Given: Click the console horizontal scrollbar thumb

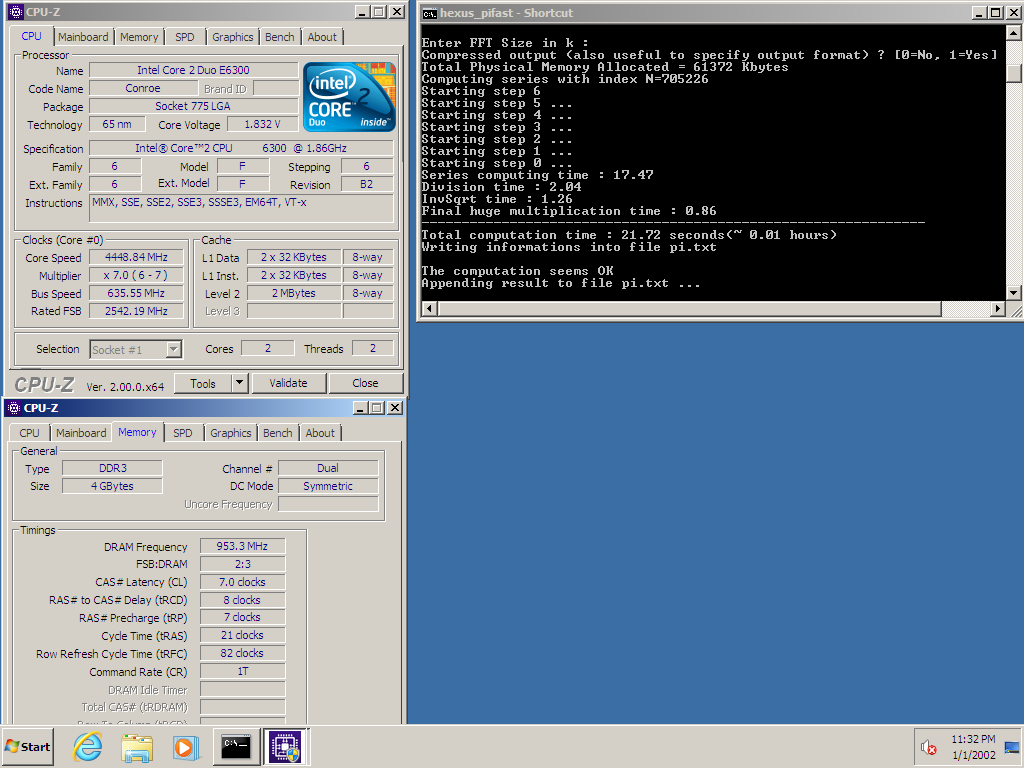Looking at the screenshot, I should [689, 308].
